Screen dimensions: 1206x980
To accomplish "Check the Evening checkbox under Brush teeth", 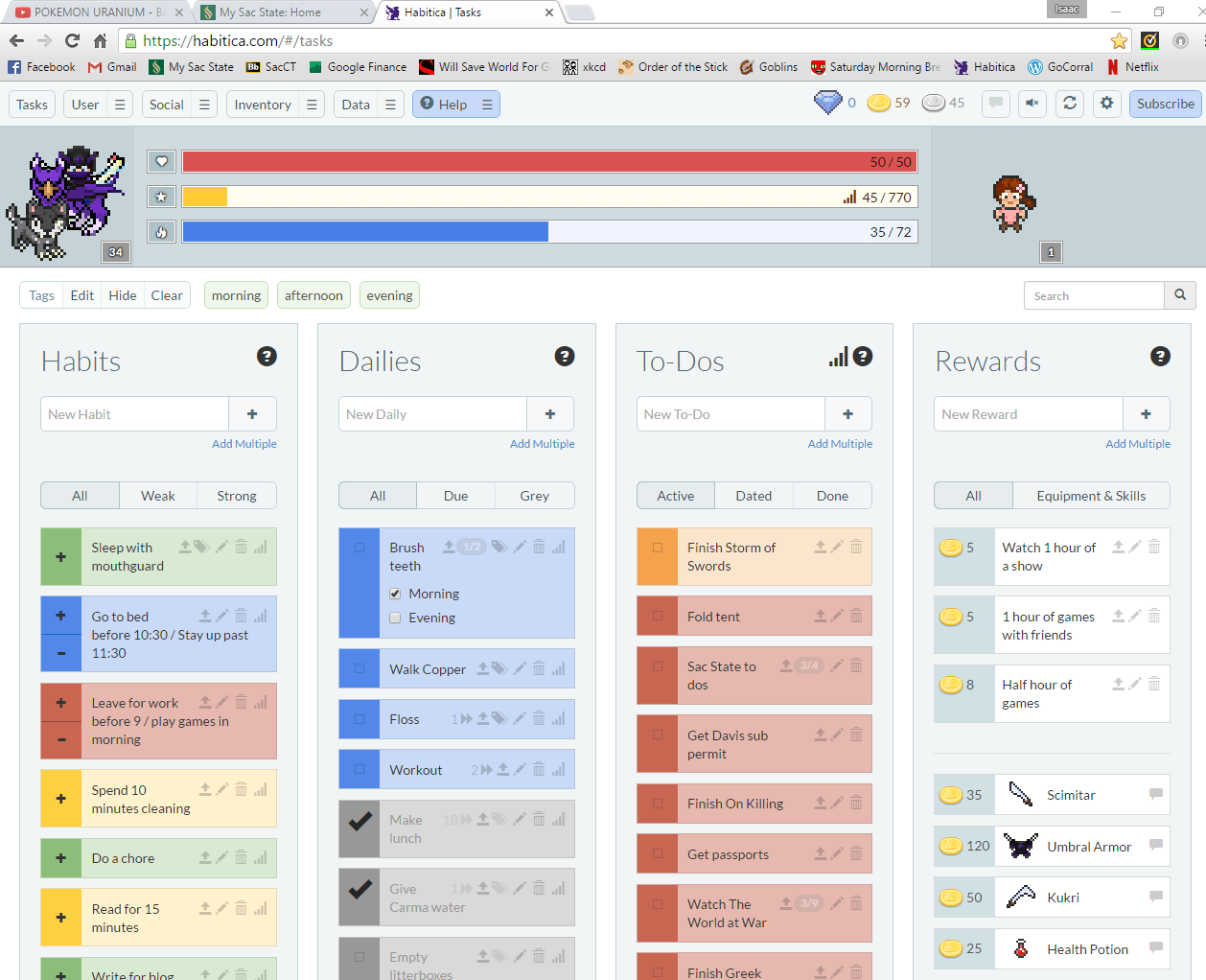I will coord(395,618).
